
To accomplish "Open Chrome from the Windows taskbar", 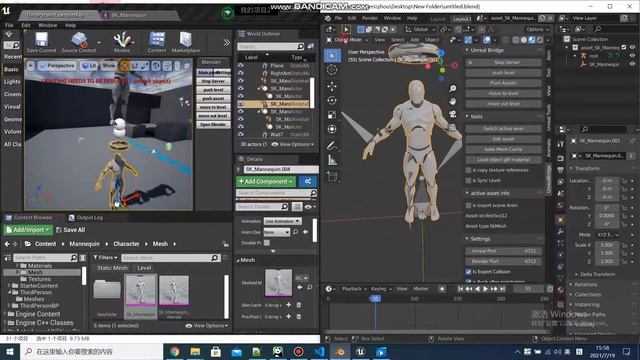I will [x=175, y=351].
